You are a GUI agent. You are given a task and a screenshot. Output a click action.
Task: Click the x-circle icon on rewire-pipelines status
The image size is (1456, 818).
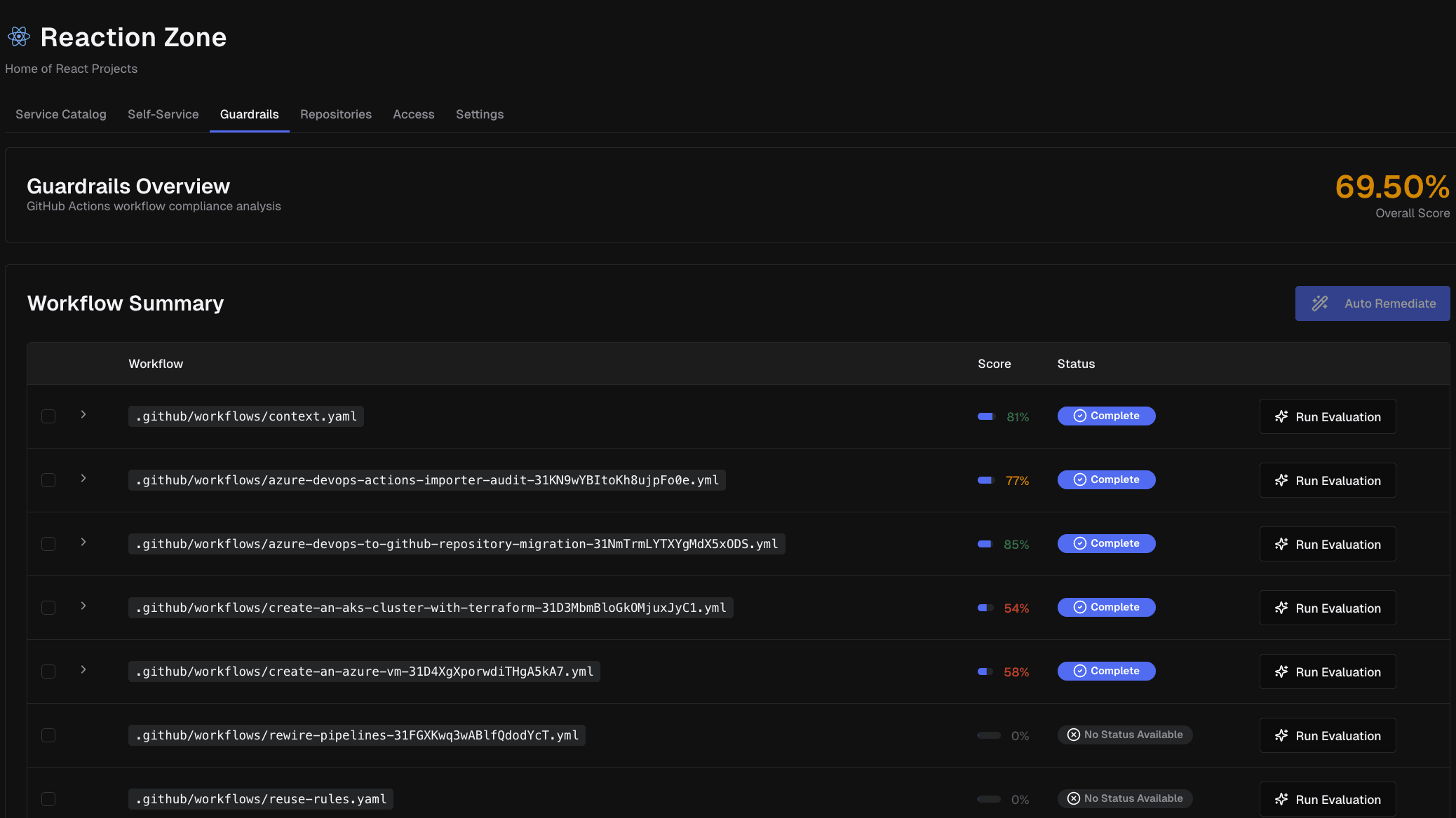1074,735
